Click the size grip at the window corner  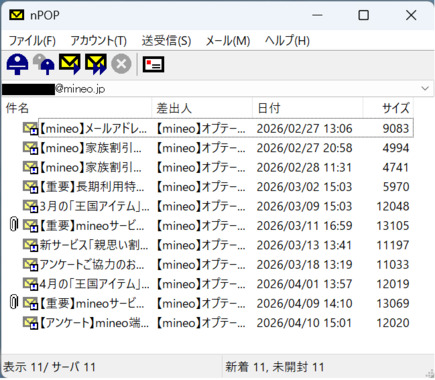[x=429, y=374]
